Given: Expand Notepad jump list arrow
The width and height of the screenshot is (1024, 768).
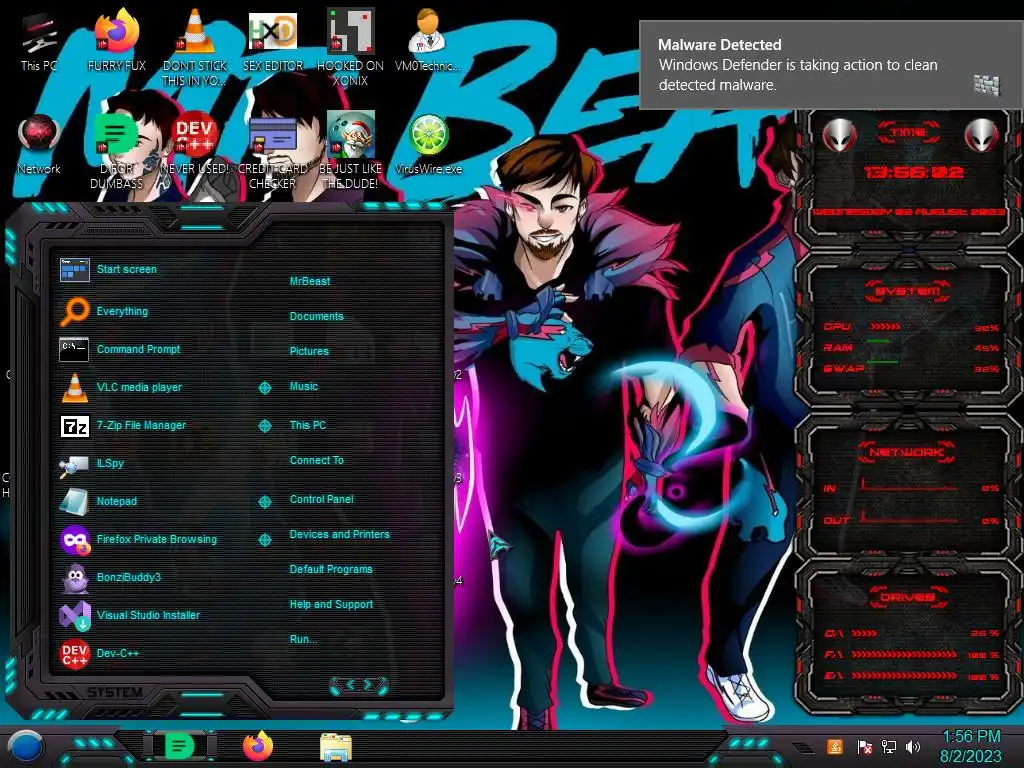Looking at the screenshot, I should tap(264, 502).
